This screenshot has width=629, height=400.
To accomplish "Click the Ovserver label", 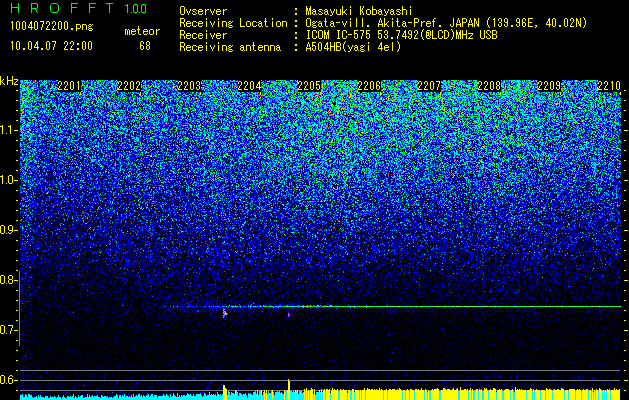I will pos(203,11).
